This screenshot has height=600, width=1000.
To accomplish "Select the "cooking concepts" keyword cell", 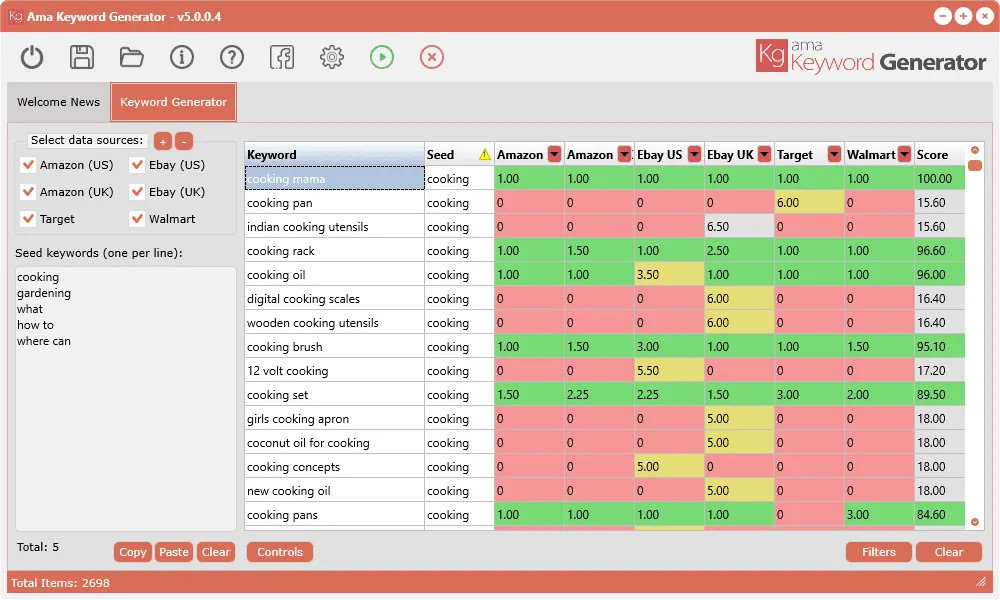I will [335, 467].
